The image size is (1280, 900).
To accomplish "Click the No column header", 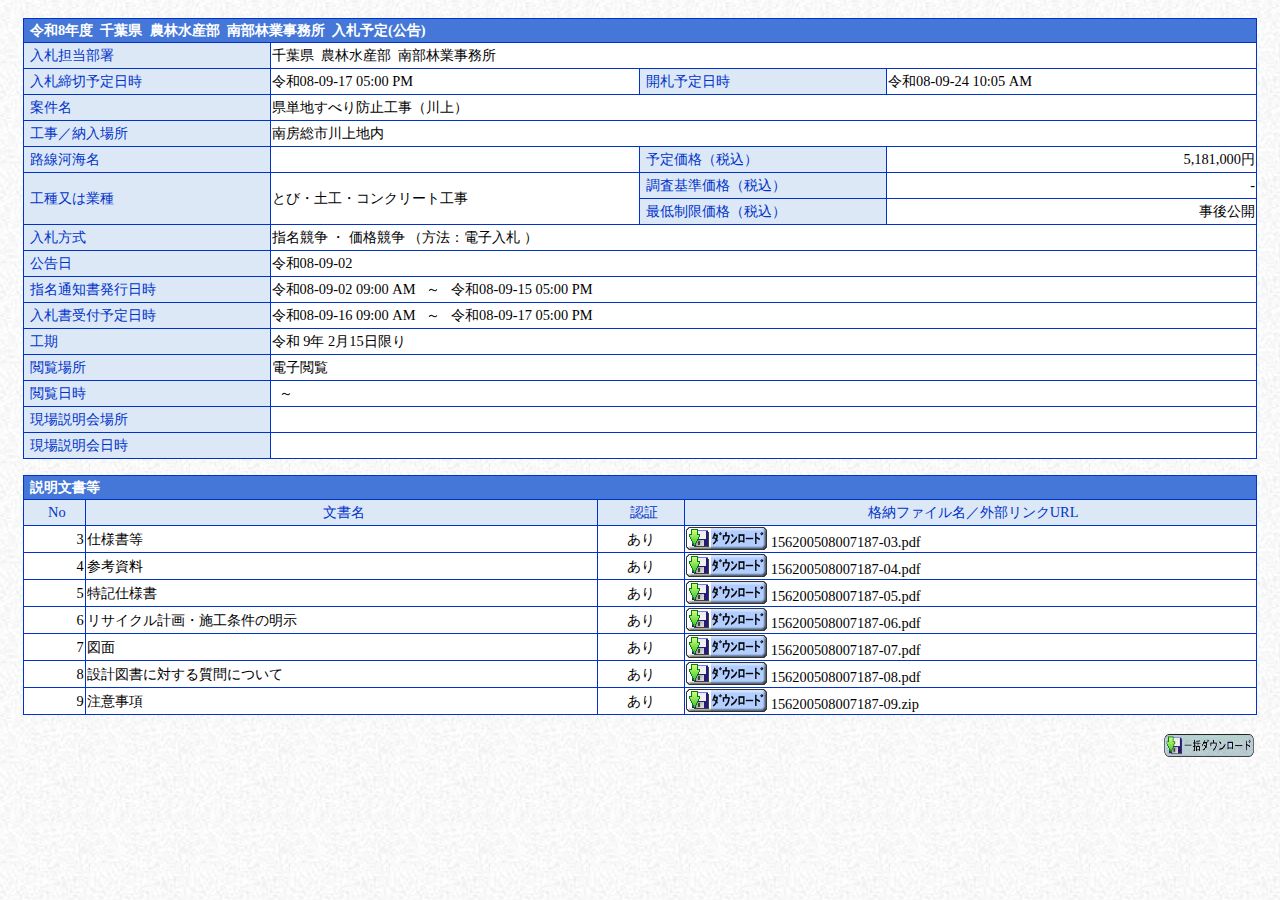I will point(55,513).
